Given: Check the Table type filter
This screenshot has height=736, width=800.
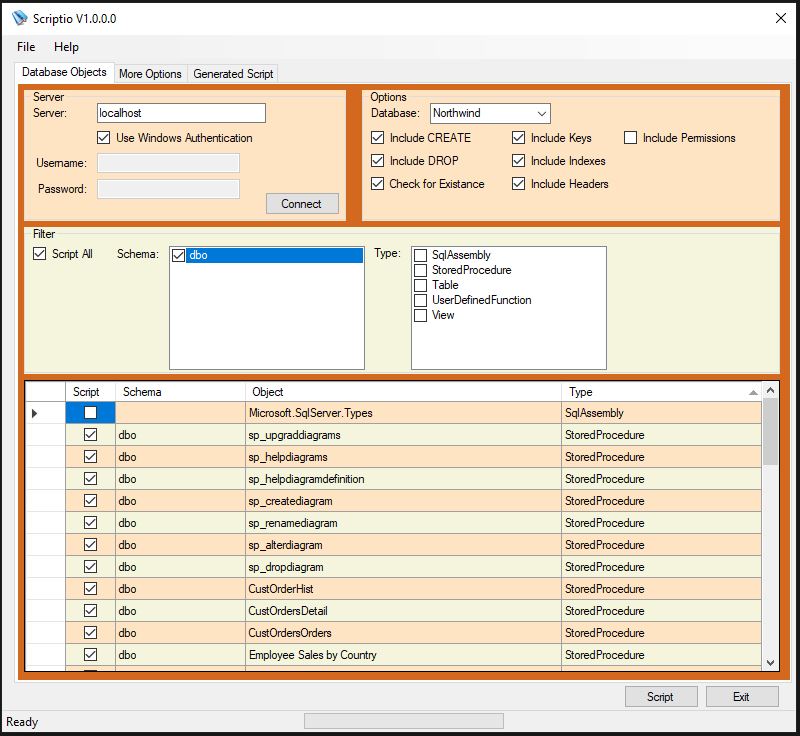Looking at the screenshot, I should [x=420, y=285].
